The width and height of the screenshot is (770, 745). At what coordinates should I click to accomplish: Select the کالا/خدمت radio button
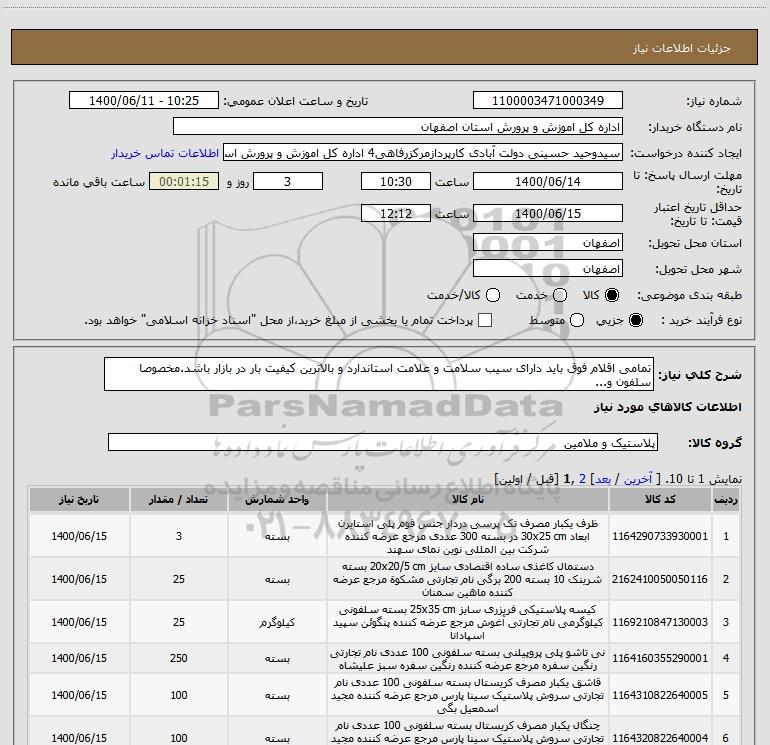tap(493, 295)
